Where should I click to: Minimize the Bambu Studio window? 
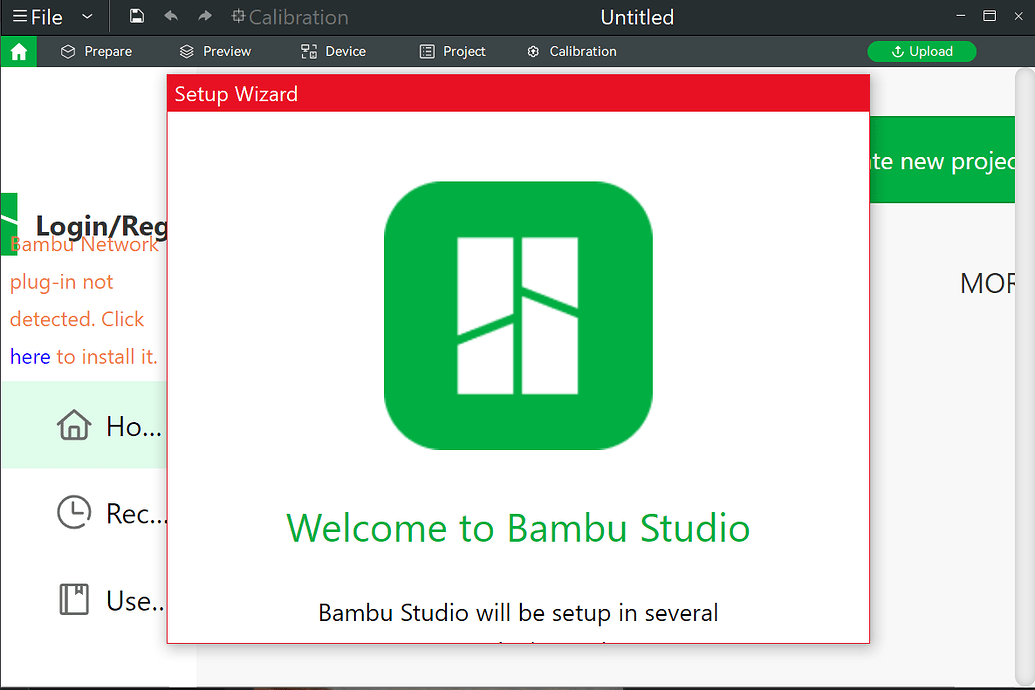960,16
